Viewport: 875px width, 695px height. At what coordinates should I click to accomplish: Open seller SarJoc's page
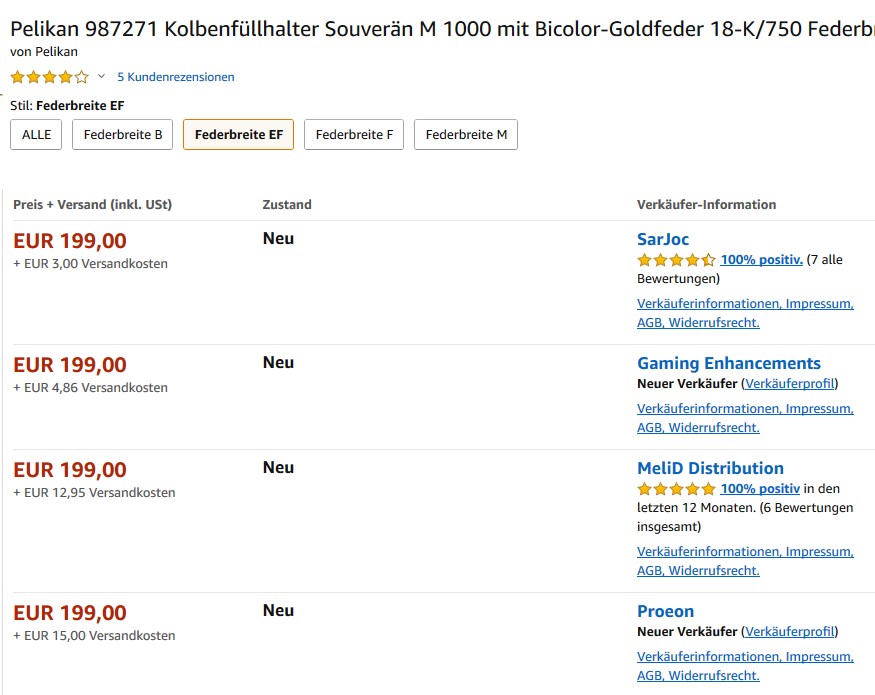tap(663, 239)
